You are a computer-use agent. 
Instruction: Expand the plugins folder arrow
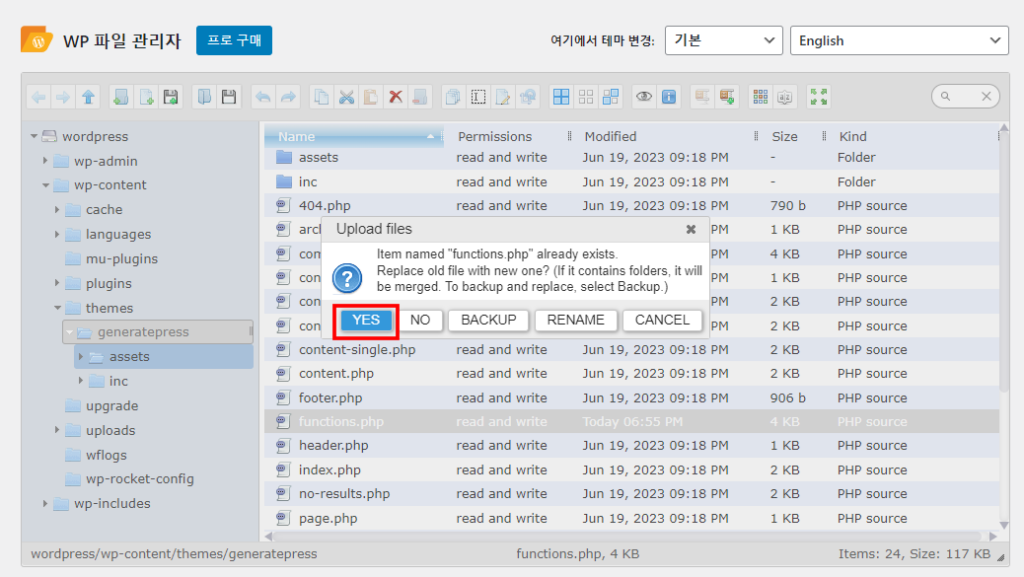click(x=57, y=283)
